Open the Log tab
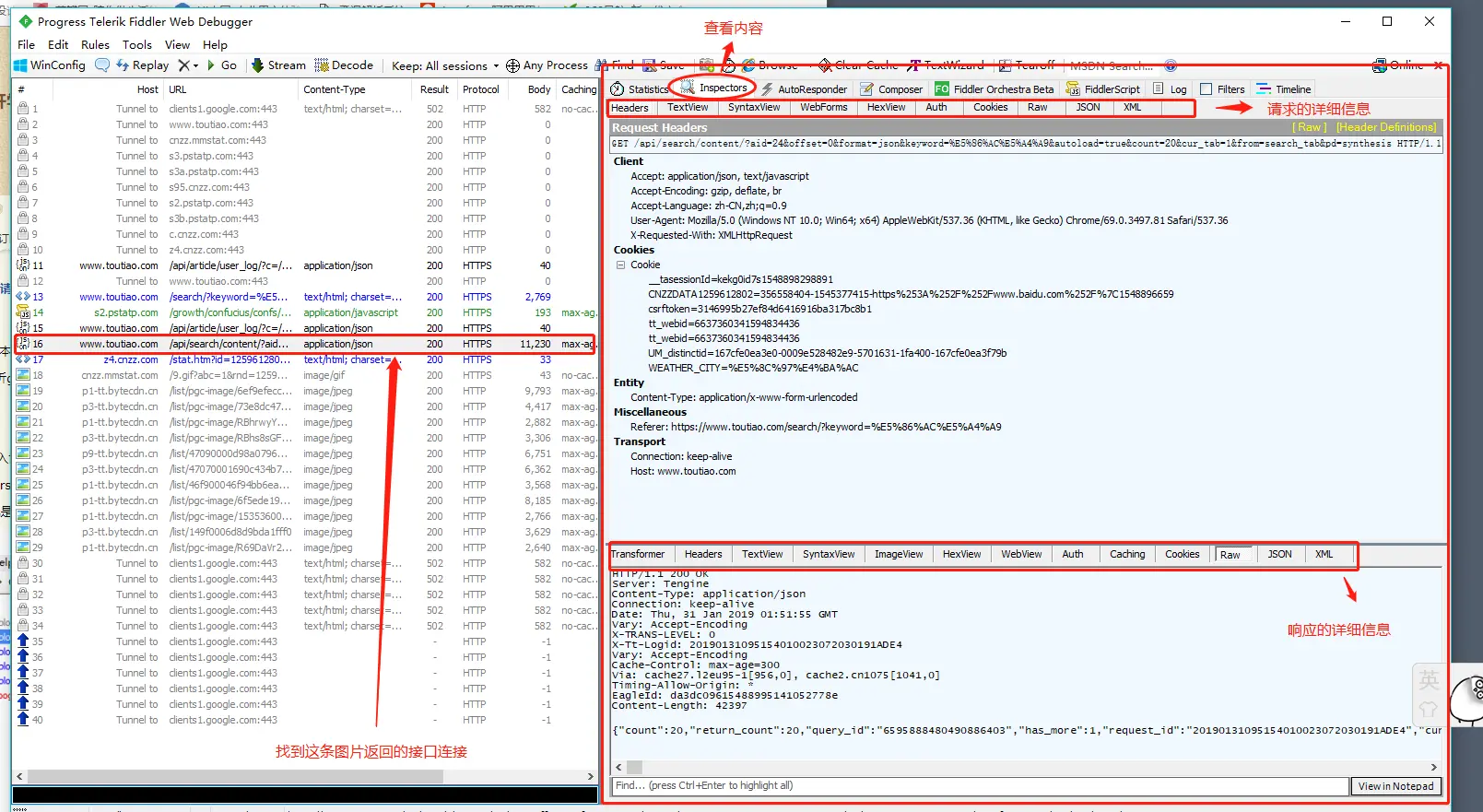This screenshot has width=1483, height=812. [1170, 89]
